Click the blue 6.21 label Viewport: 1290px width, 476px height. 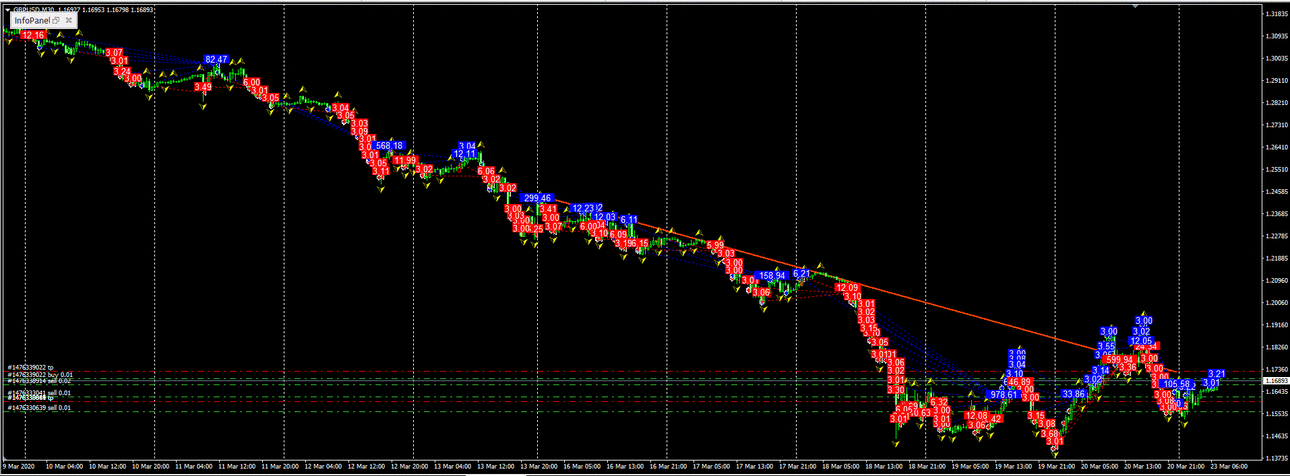click(801, 273)
